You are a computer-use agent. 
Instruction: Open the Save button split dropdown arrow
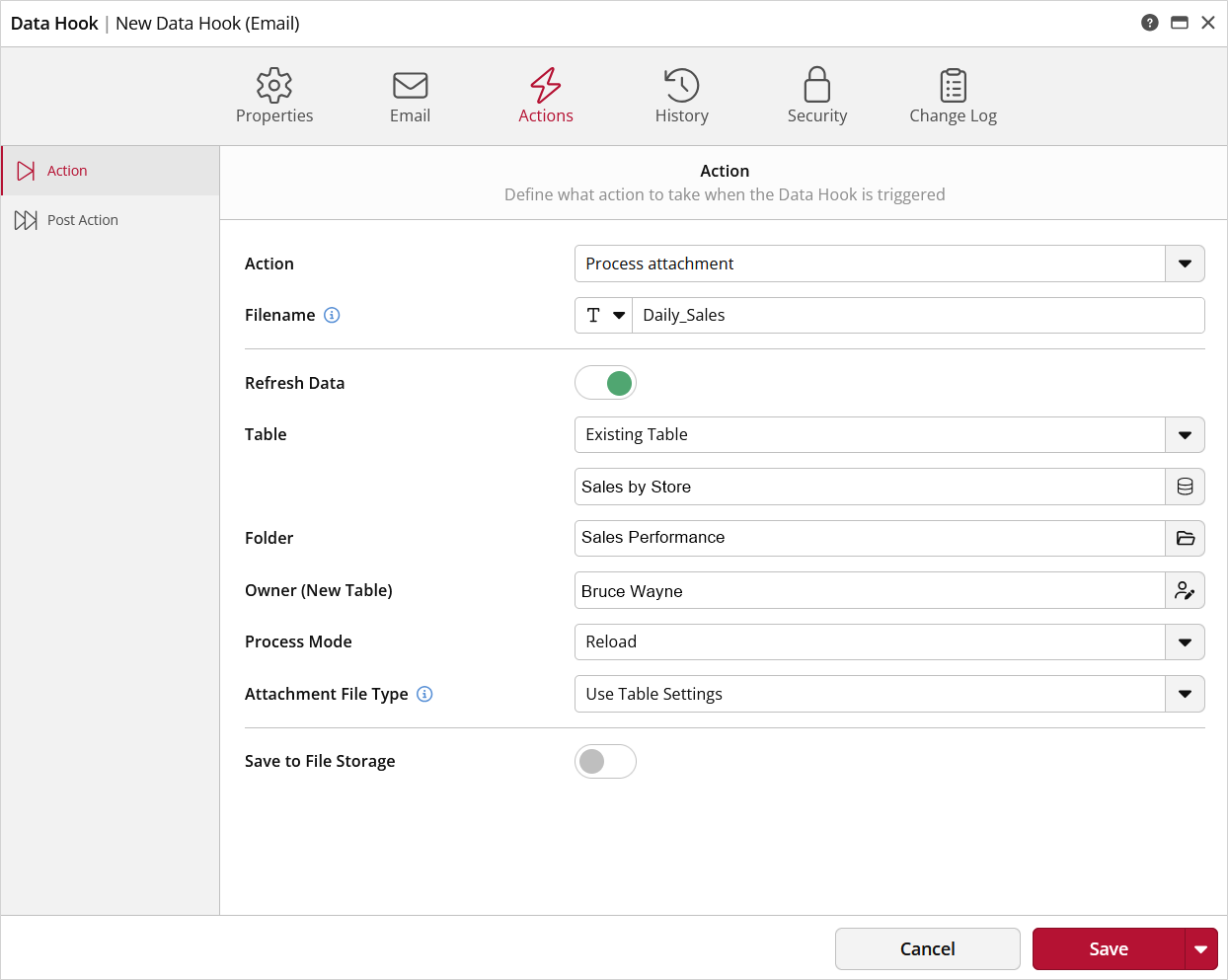point(1201,949)
